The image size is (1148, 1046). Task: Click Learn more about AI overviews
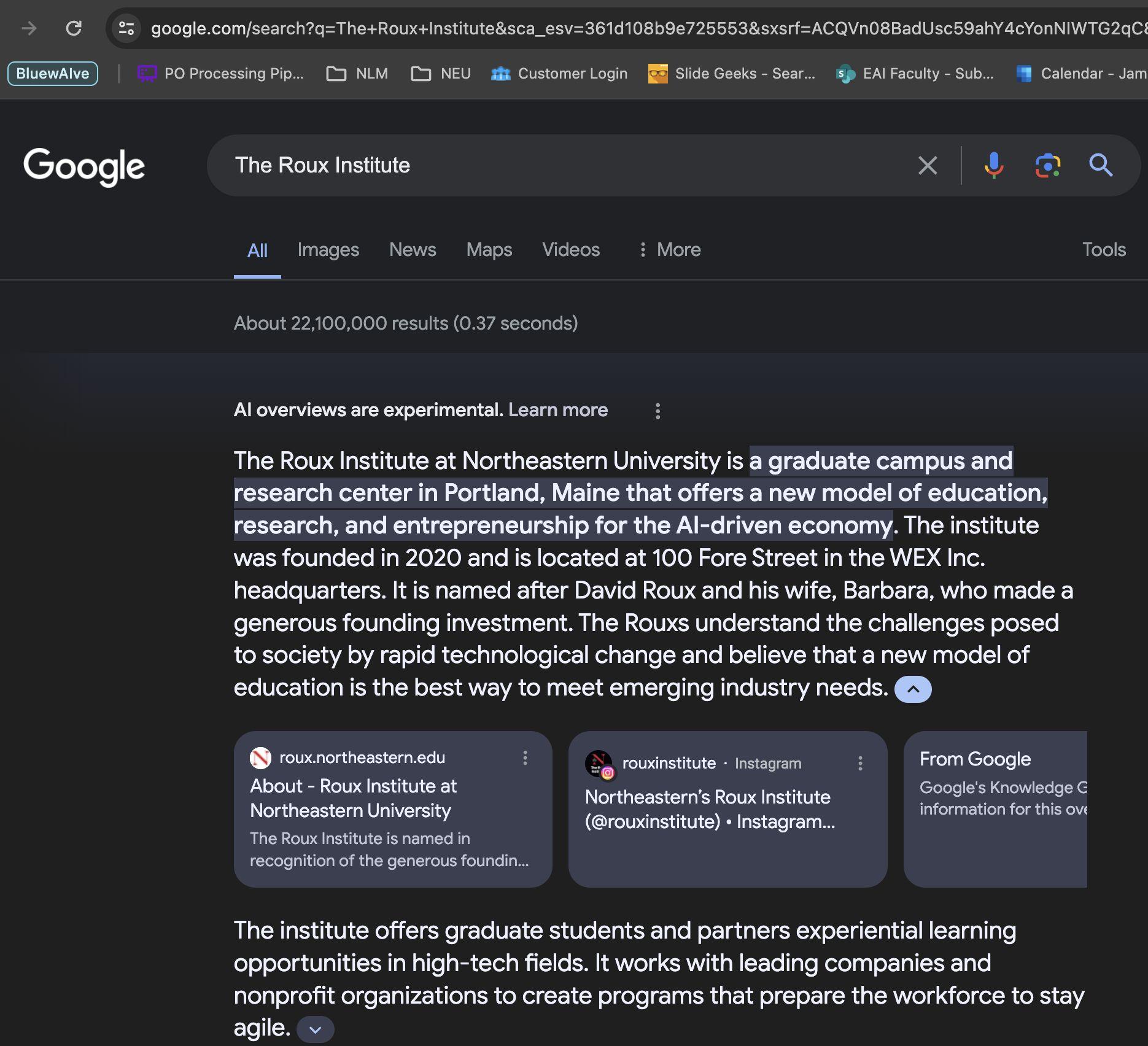click(x=558, y=410)
